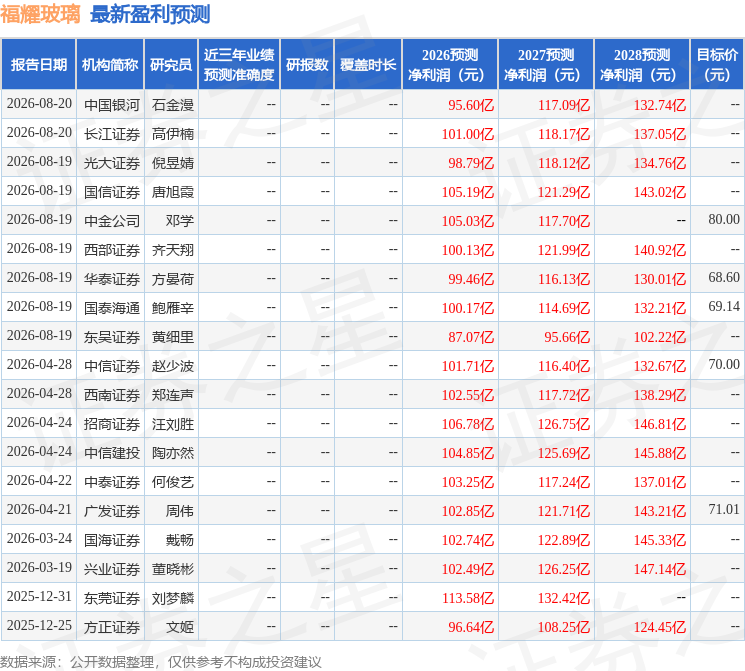This screenshot has height=671, width=745.
Task: Click the 147.14亿 forecast value
Action: point(660,568)
